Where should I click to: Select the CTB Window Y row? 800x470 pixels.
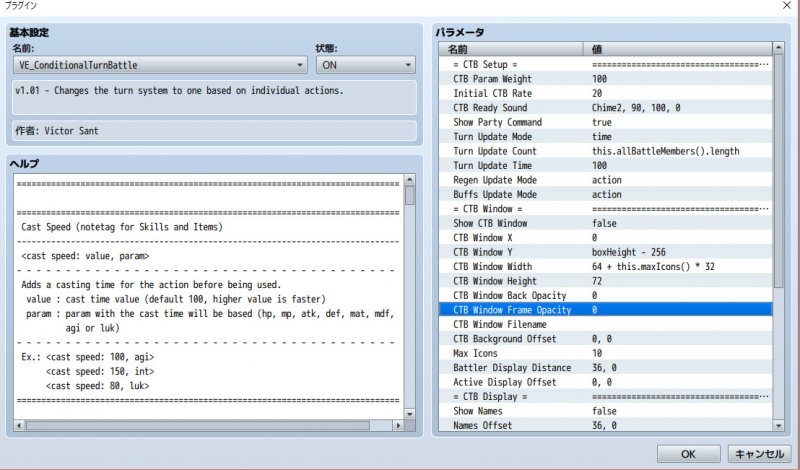click(x=606, y=252)
